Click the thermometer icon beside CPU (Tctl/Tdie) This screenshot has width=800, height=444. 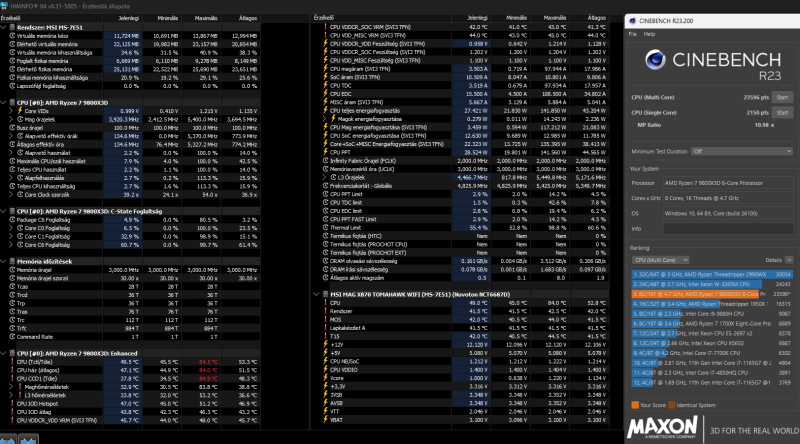point(12,362)
